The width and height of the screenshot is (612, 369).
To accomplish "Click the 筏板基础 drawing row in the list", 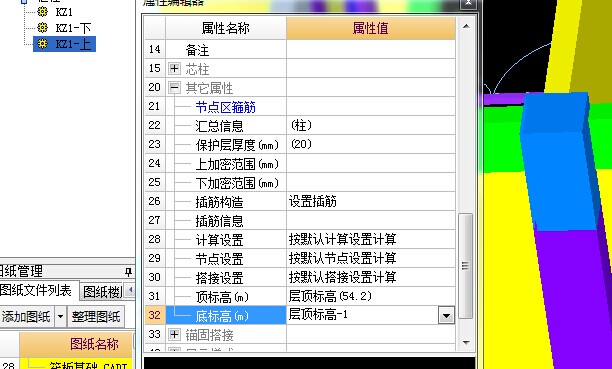I will tap(76, 365).
